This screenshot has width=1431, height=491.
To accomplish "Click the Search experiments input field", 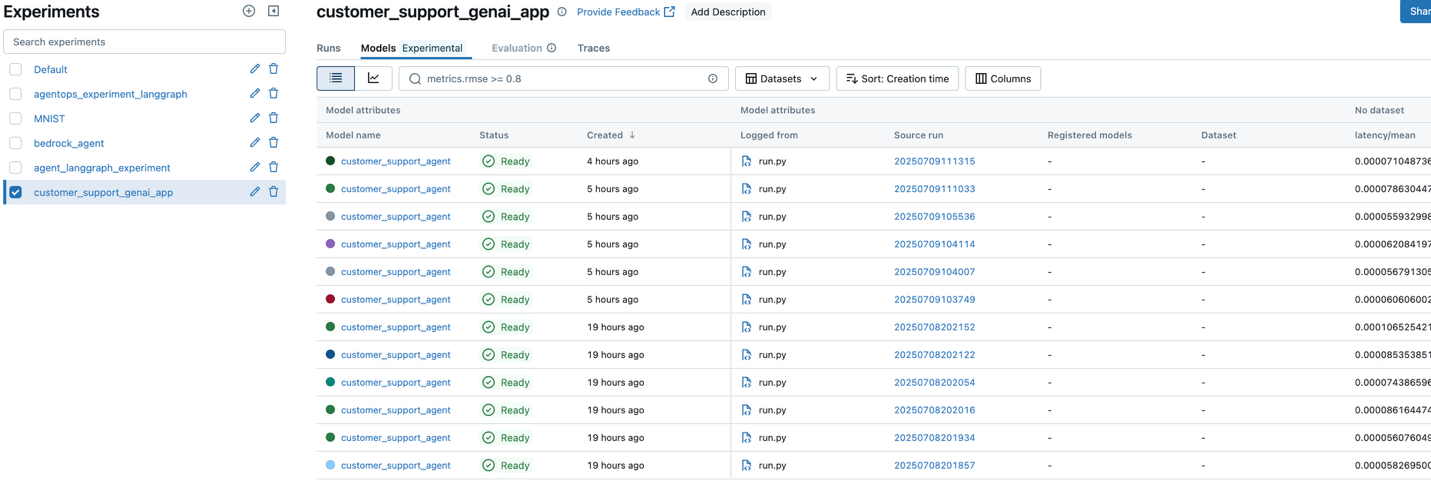I will tap(144, 42).
